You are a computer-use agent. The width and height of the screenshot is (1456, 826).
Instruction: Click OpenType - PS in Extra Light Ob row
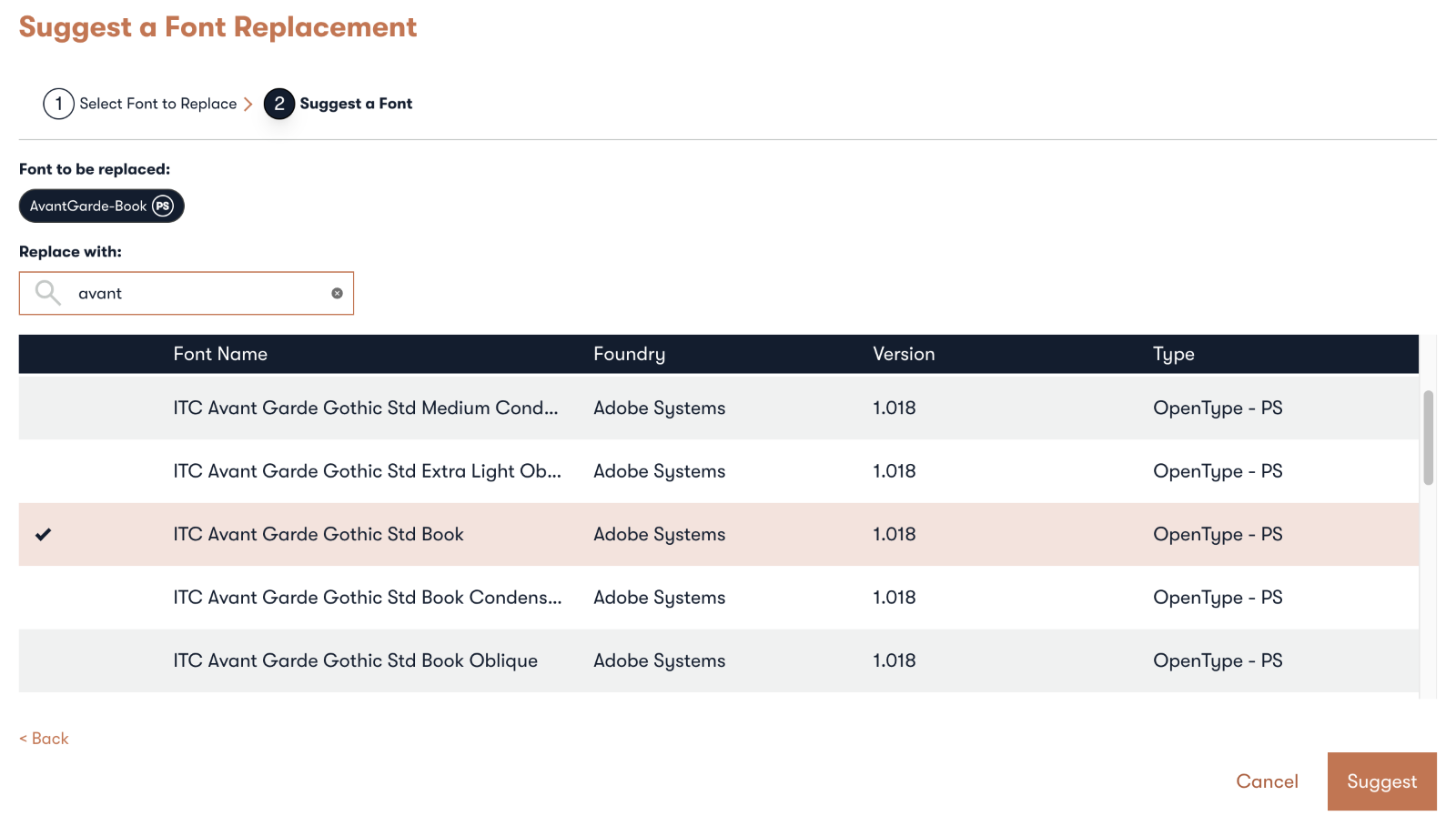(x=1218, y=471)
